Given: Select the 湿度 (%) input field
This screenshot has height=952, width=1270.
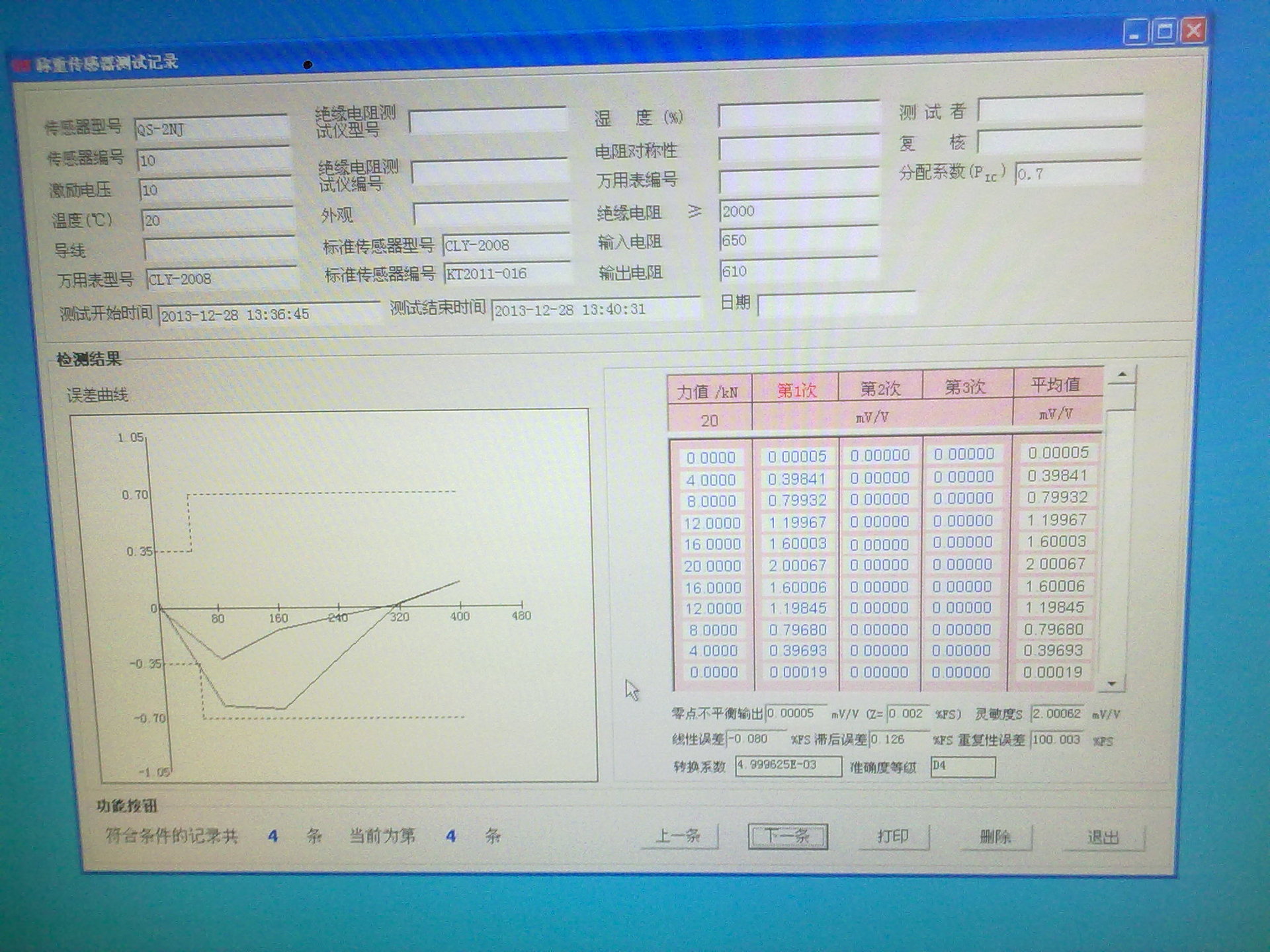Looking at the screenshot, I should [x=798, y=115].
